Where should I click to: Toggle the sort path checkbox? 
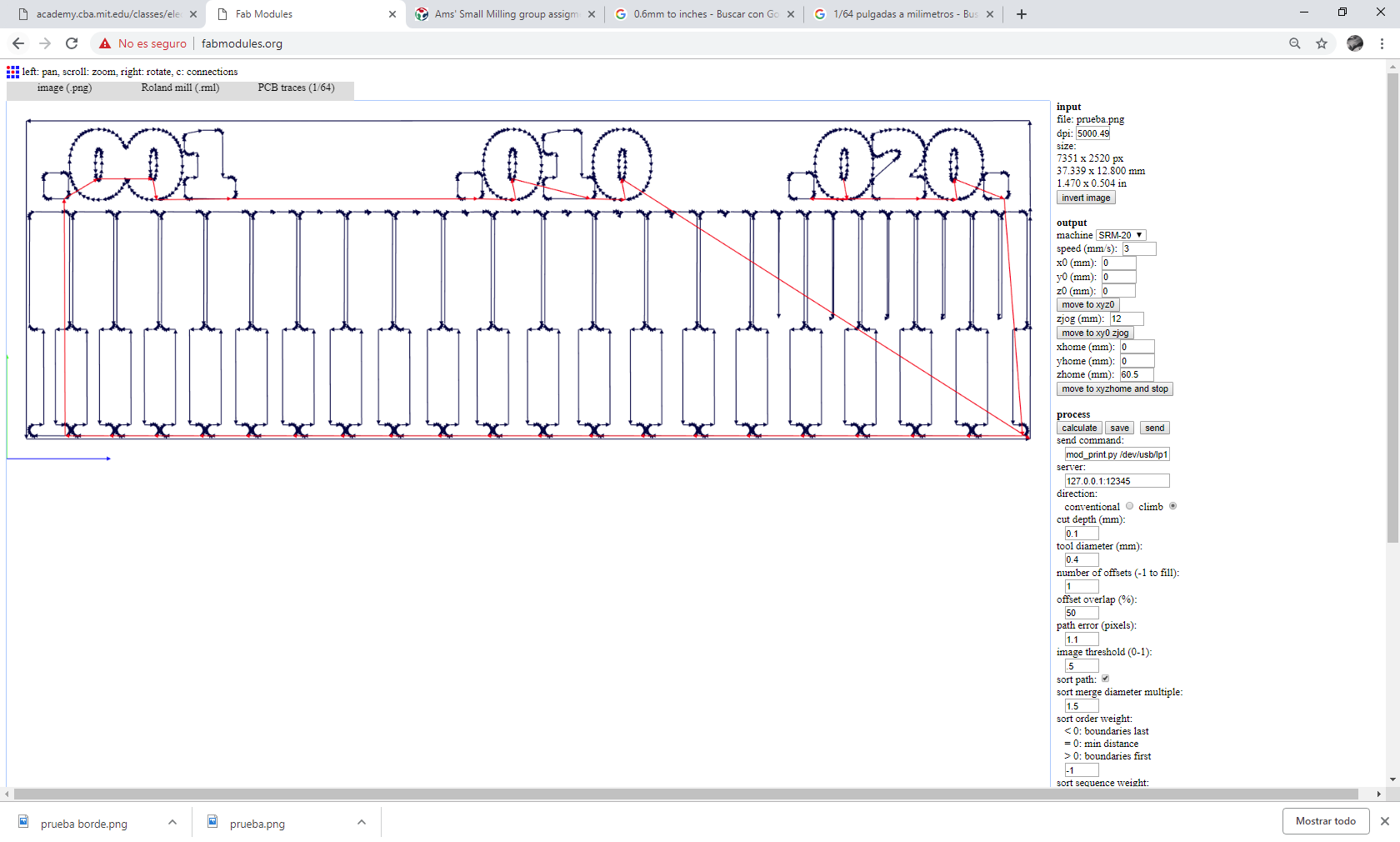click(1106, 679)
